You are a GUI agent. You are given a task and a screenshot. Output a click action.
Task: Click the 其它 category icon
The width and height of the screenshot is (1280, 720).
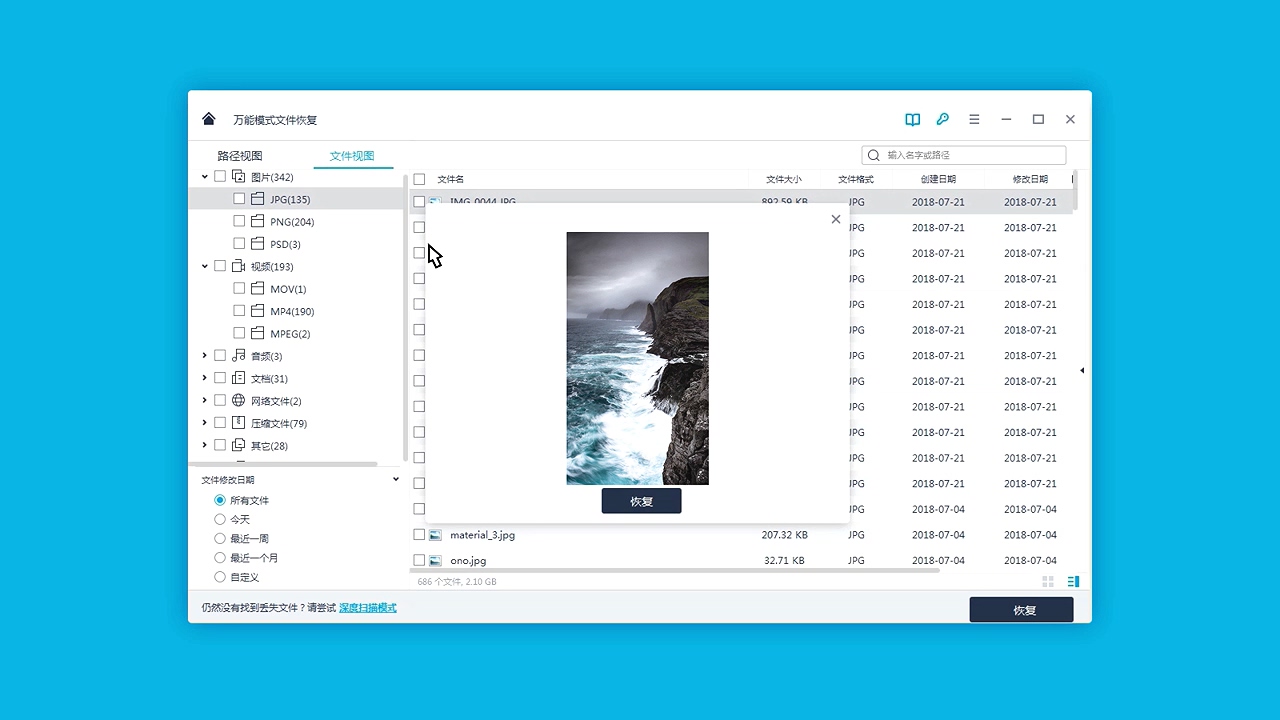pos(239,445)
